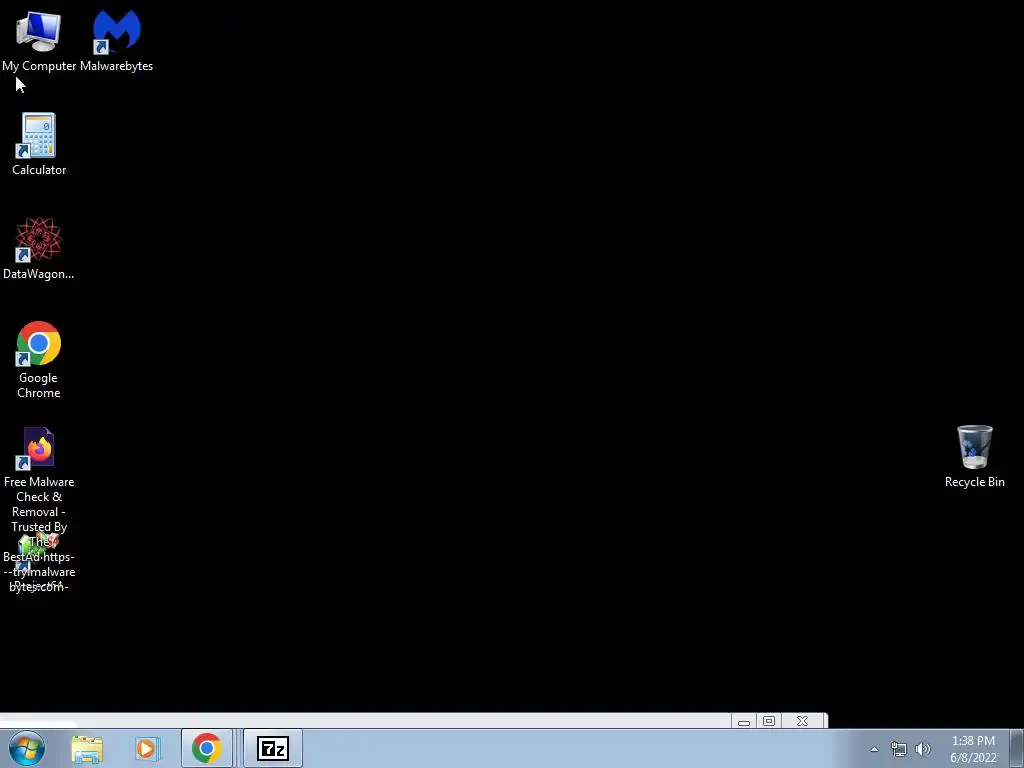Restore the window bar above the taskbar
Image resolution: width=1024 pixels, height=768 pixels.
point(769,721)
